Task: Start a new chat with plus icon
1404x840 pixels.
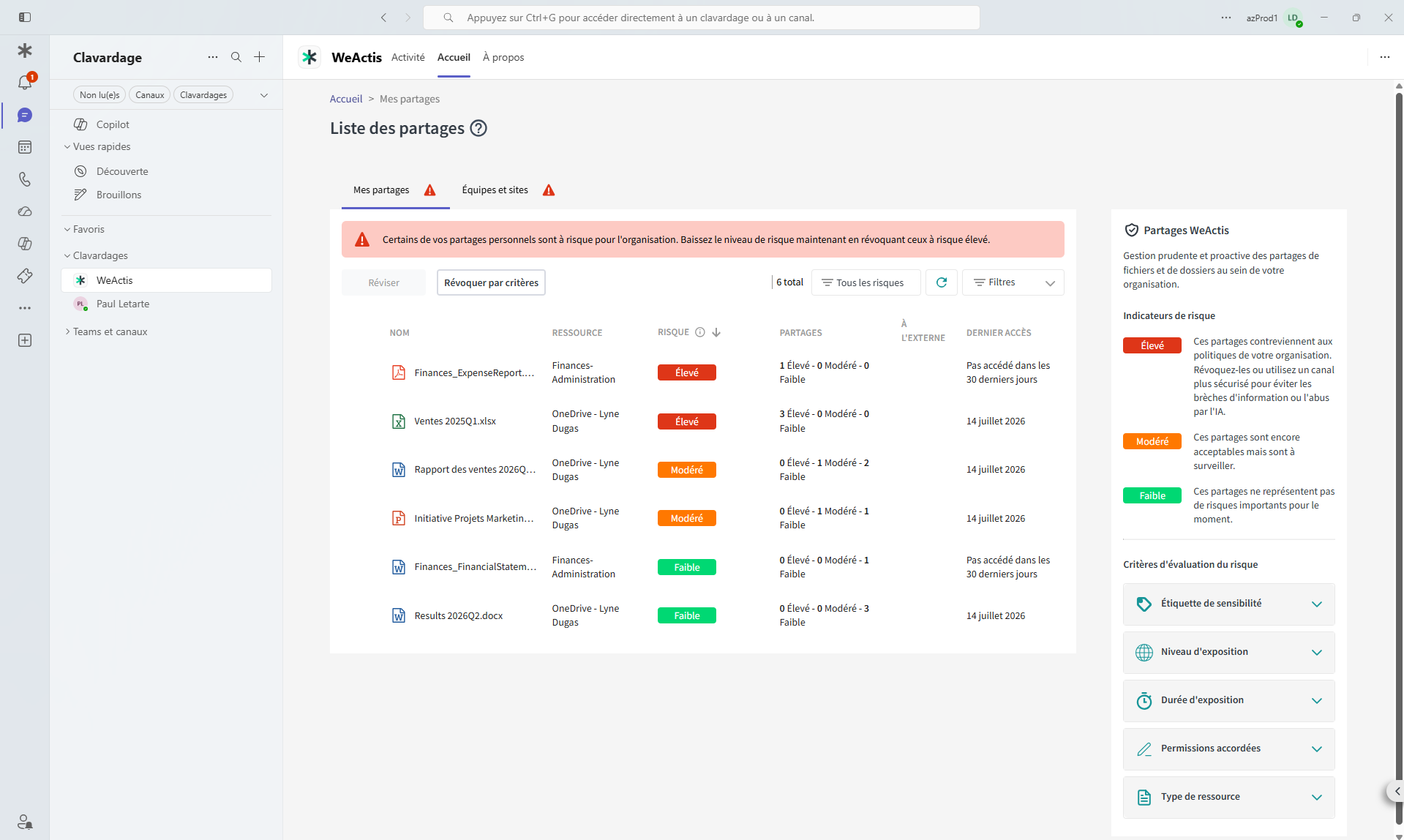Action: 260,57
